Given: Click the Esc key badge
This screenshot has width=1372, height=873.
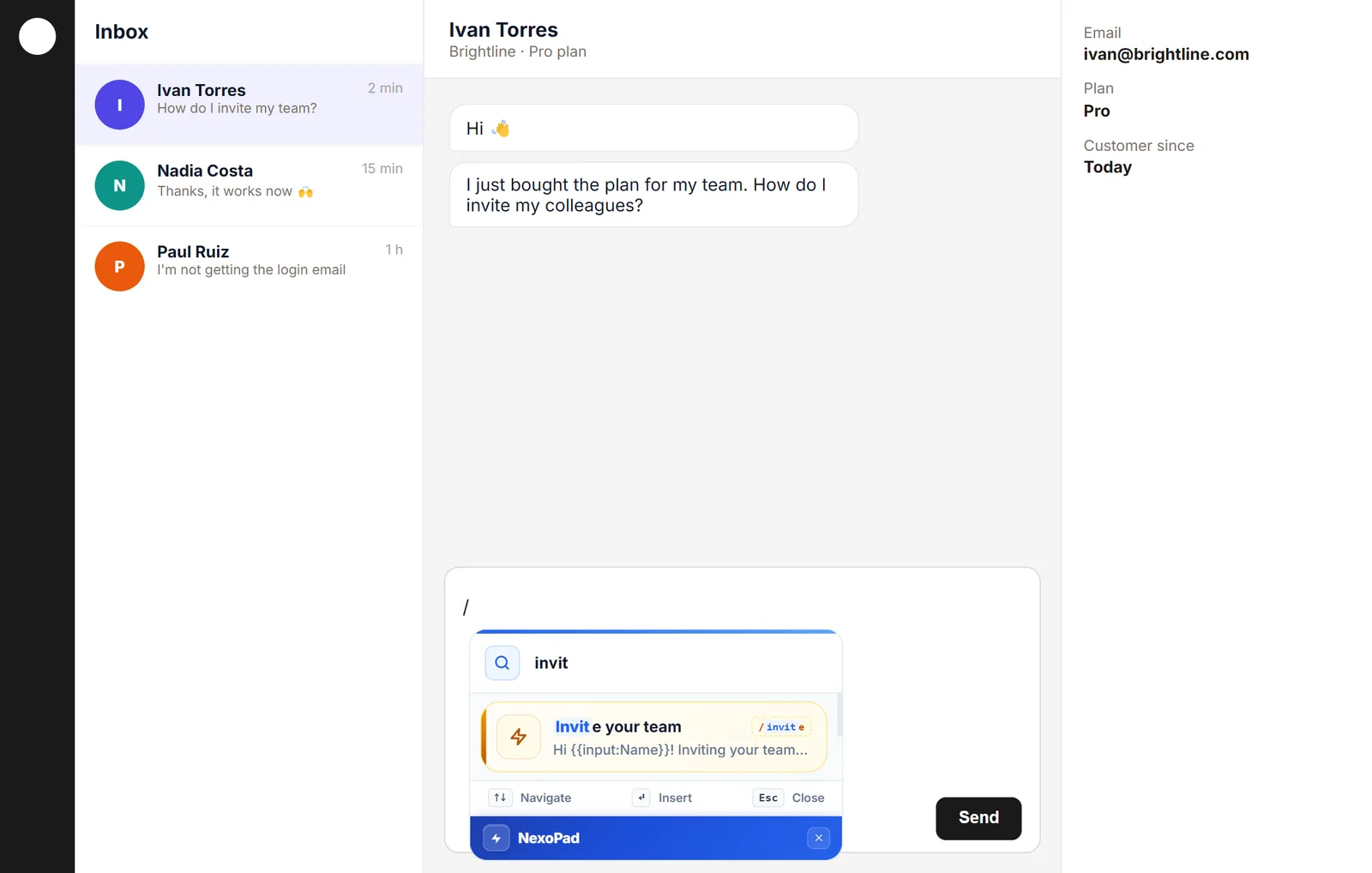Looking at the screenshot, I should click(768, 798).
